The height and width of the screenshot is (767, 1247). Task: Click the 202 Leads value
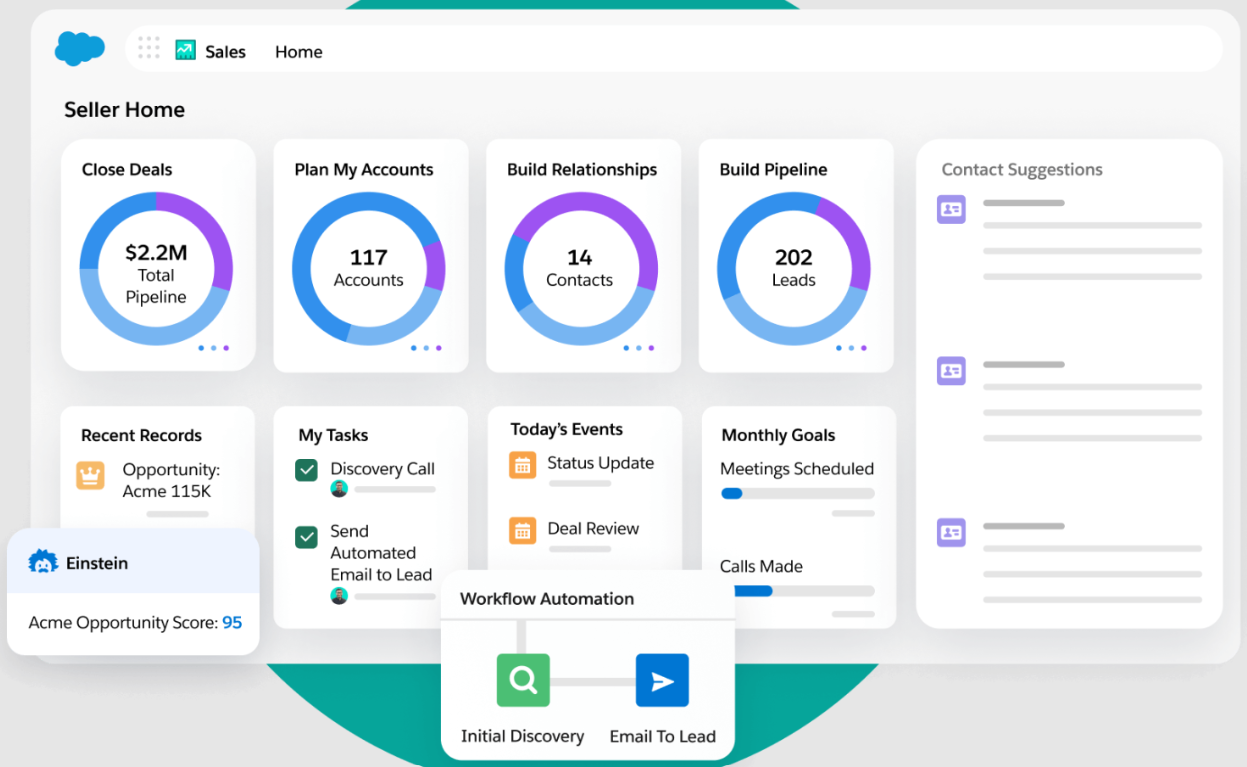794,268
